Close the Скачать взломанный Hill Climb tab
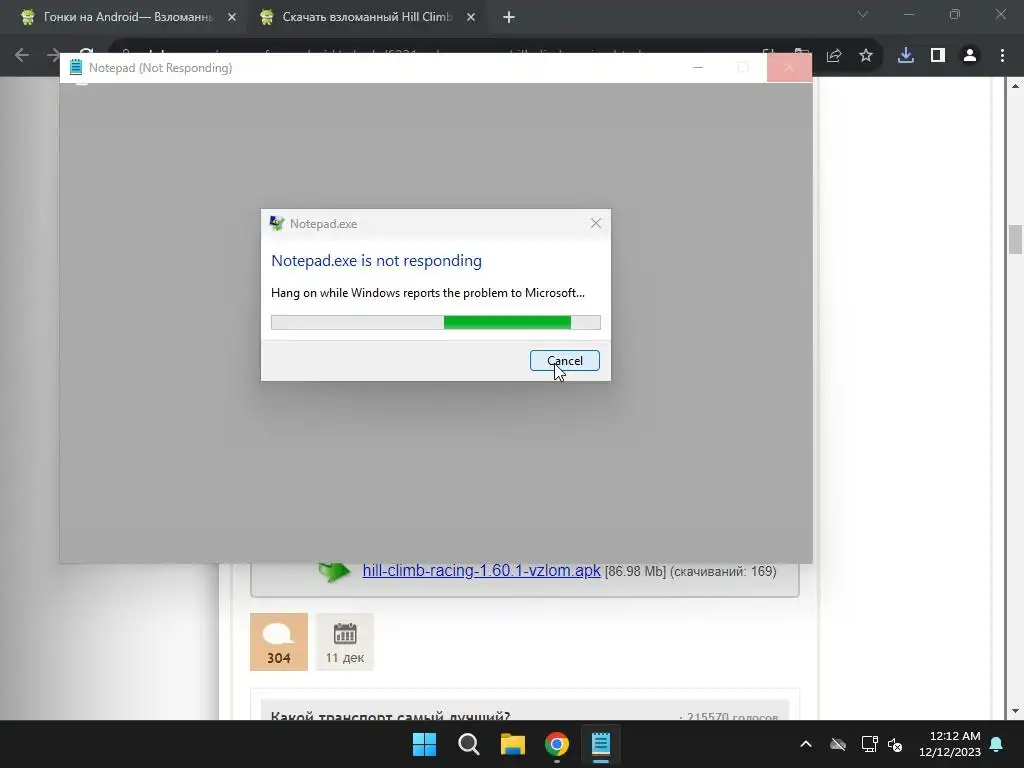This screenshot has height=768, width=1024. [471, 17]
